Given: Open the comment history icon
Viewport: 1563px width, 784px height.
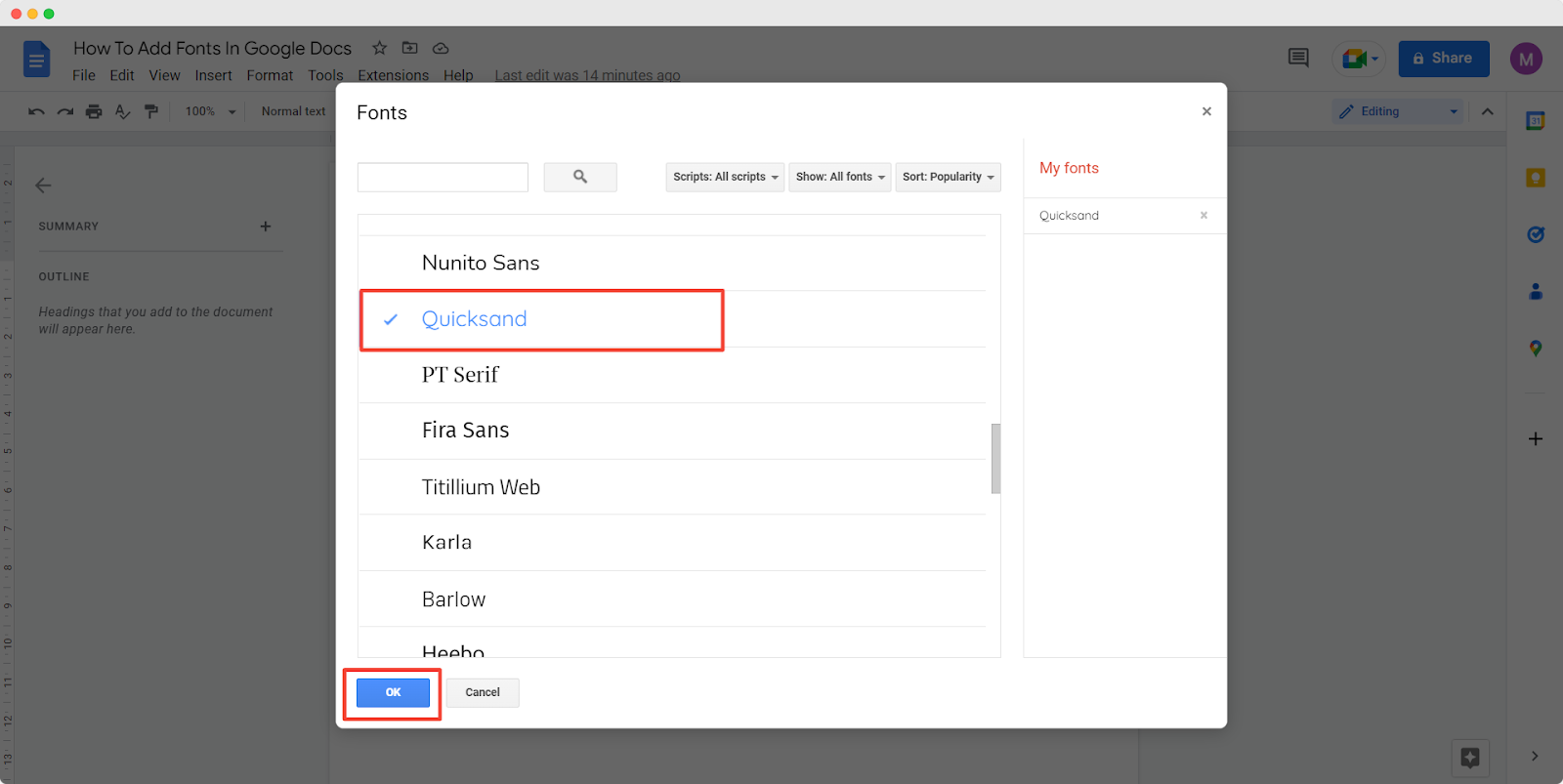Looking at the screenshot, I should 1298,59.
